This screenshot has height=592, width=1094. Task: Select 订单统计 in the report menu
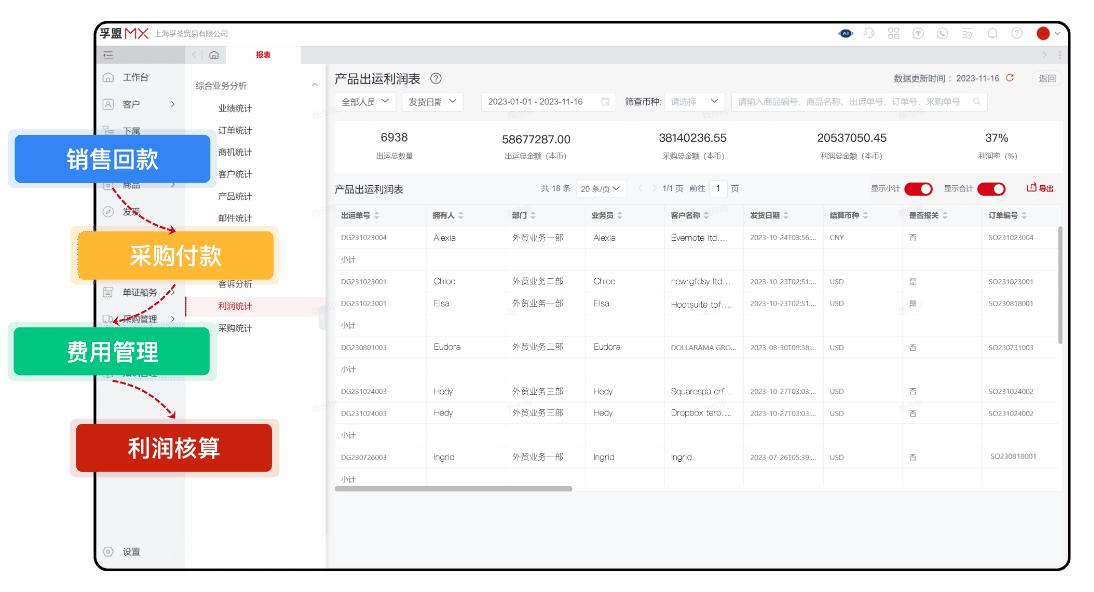coord(235,130)
